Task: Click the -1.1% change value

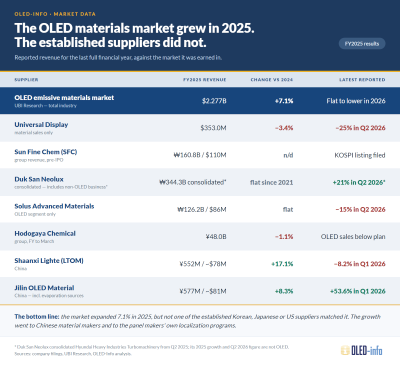Action: click(x=284, y=237)
